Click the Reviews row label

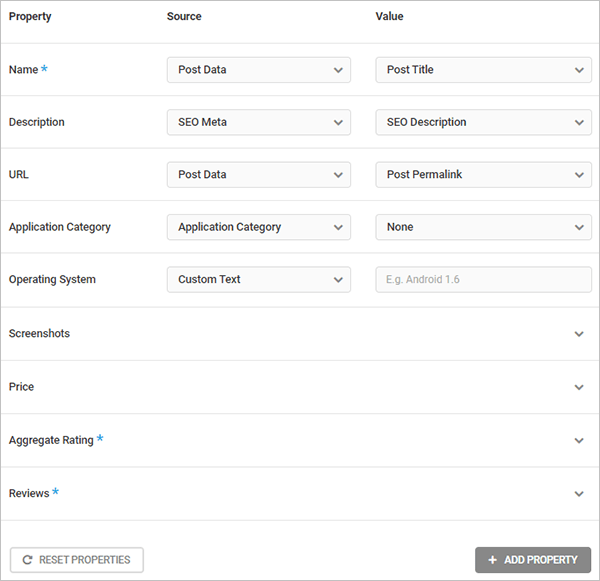tap(29, 493)
